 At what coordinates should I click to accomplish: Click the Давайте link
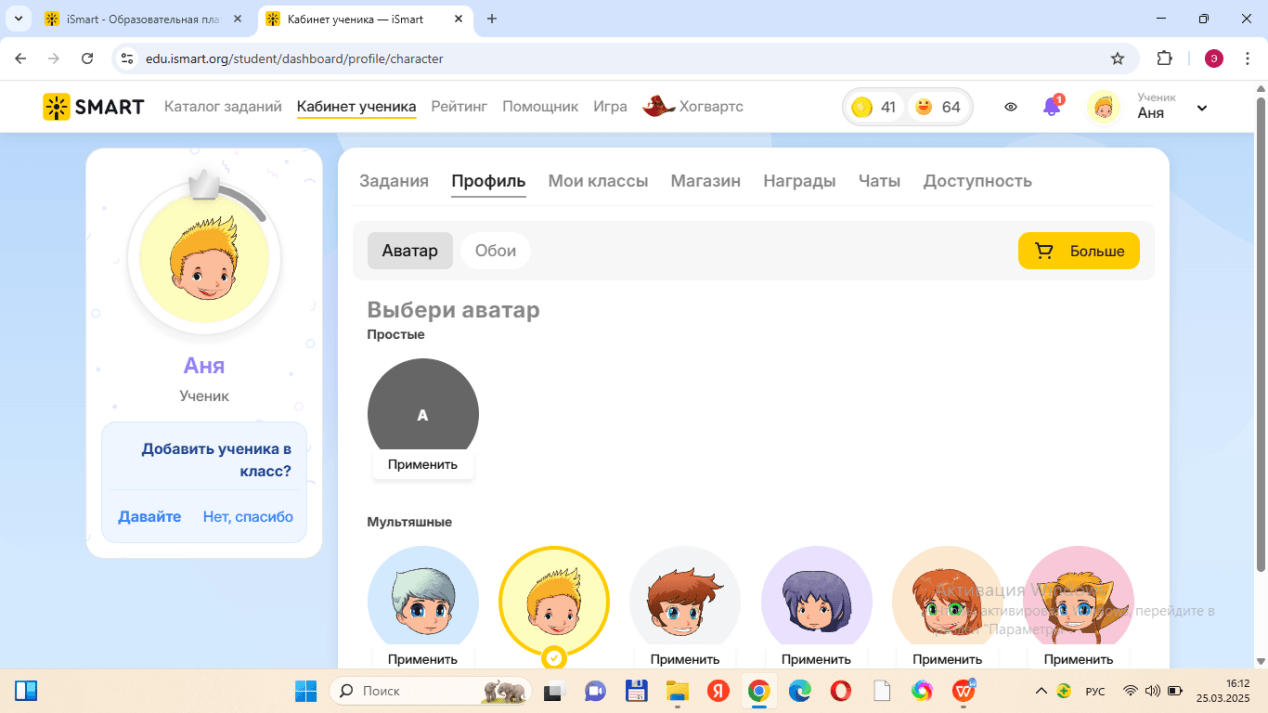pyautogui.click(x=149, y=517)
